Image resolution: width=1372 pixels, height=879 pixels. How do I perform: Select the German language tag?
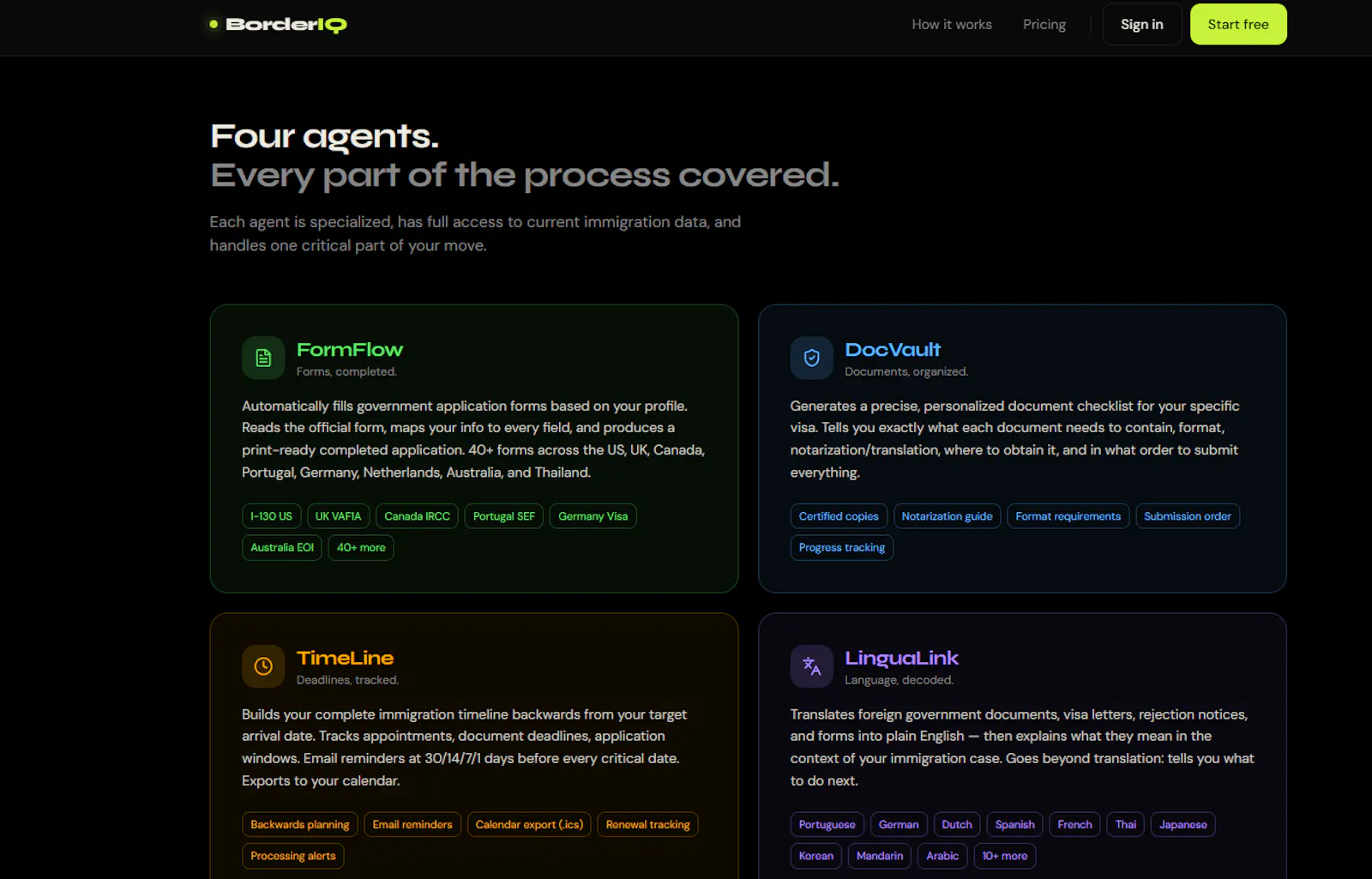899,824
